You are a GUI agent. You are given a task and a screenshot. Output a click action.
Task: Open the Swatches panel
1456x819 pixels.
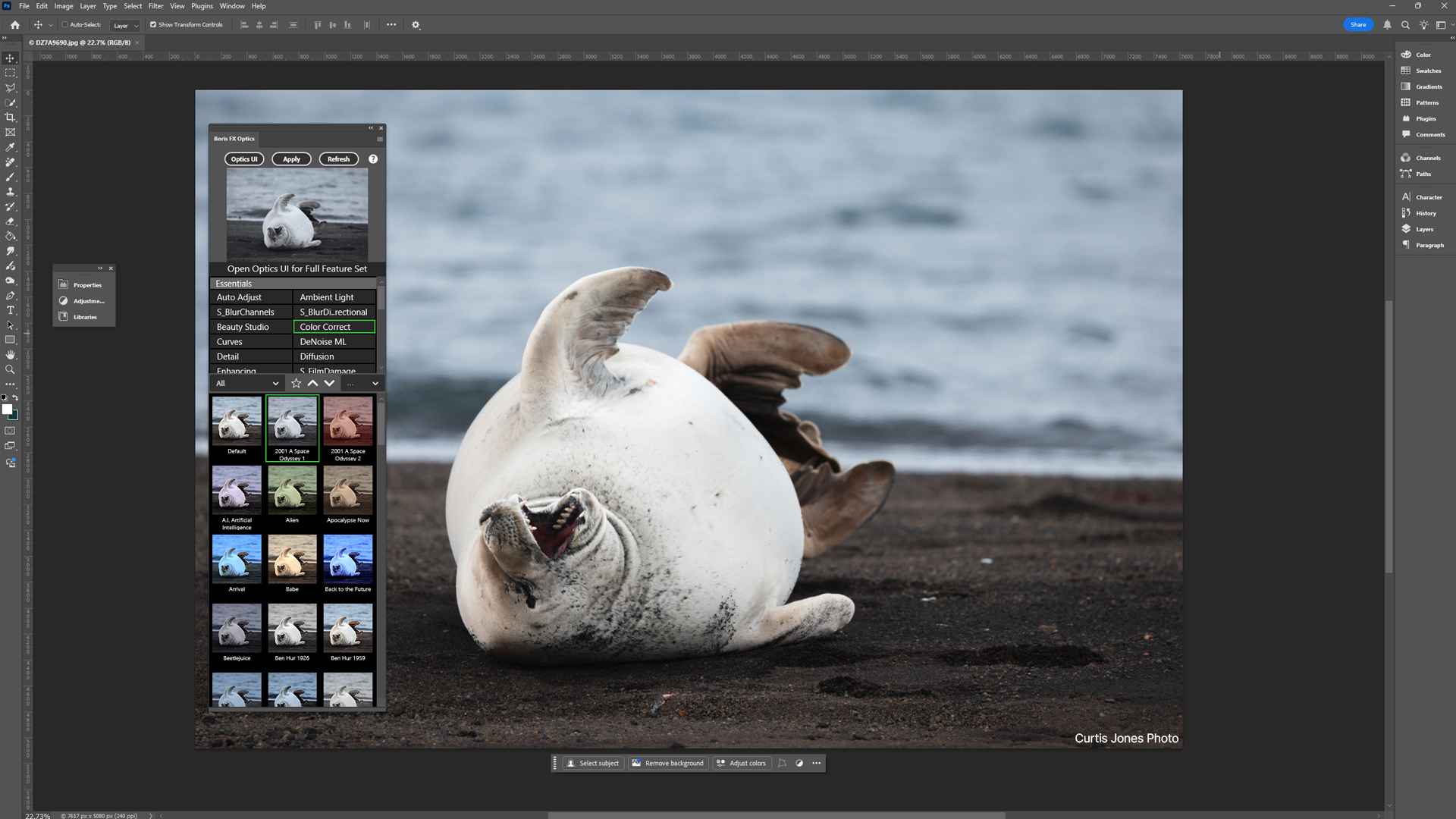[x=1426, y=71]
